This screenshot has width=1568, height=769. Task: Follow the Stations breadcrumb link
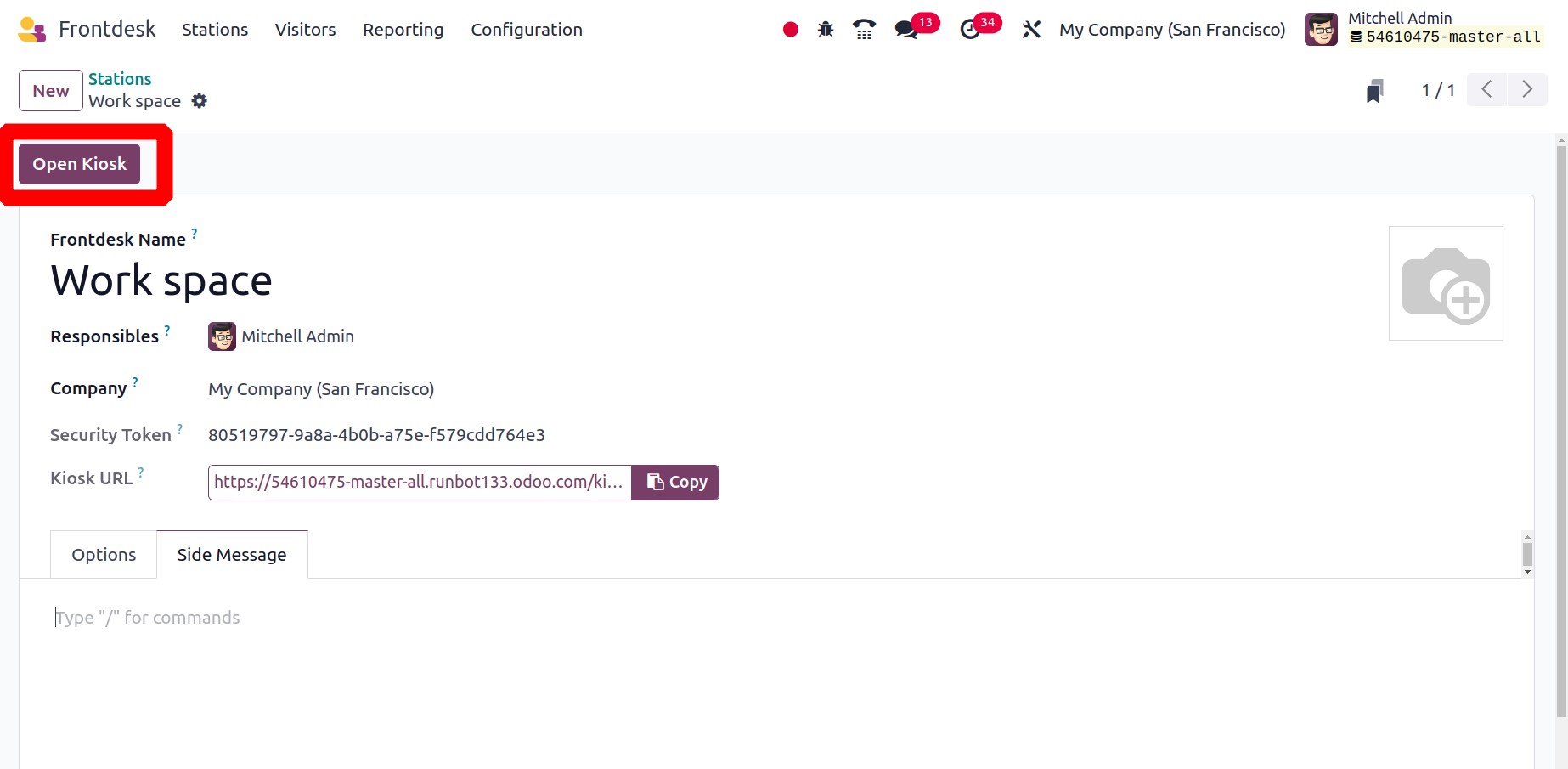[120, 79]
